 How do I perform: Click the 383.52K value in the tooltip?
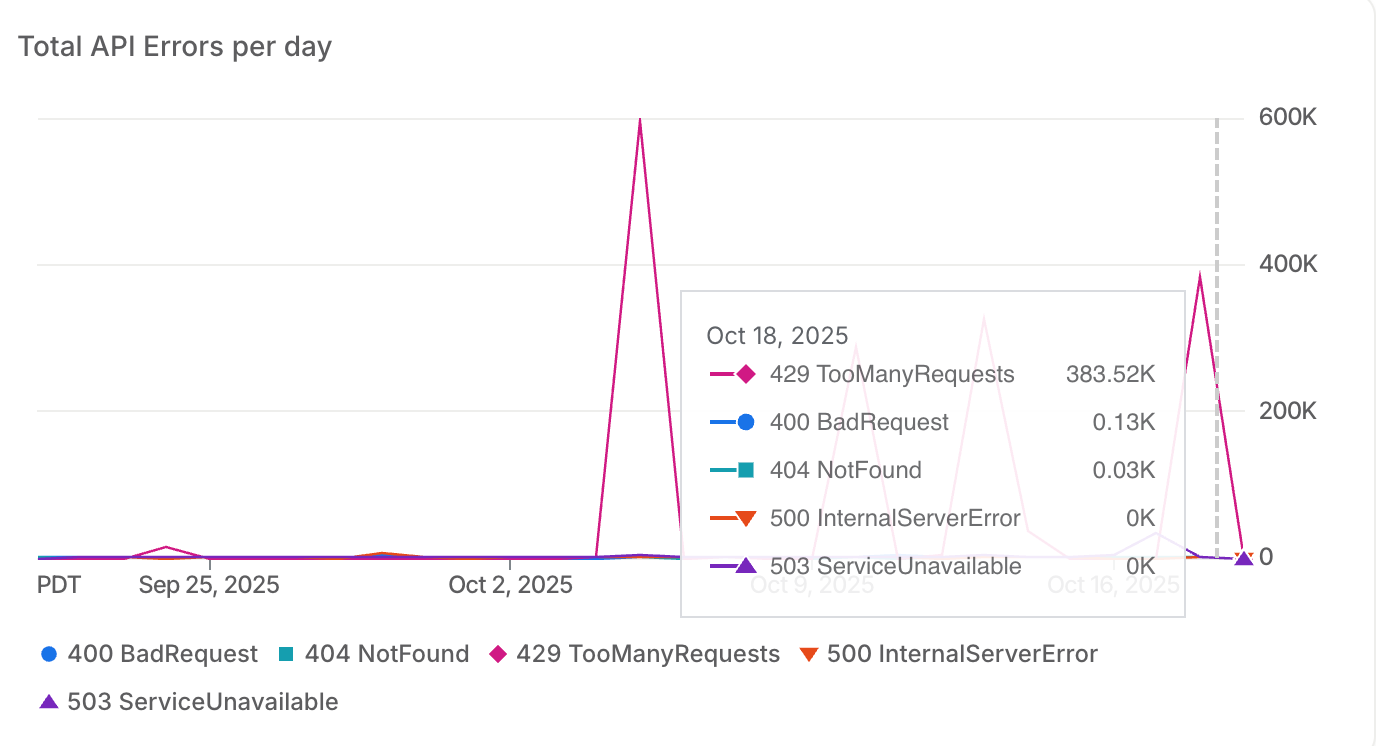1110,375
